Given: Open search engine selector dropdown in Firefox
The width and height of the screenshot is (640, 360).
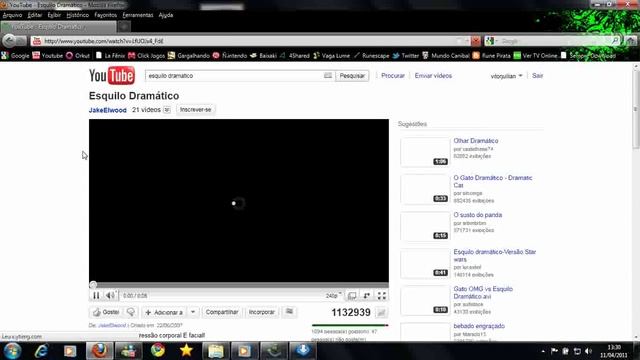Looking at the screenshot, I should pyautogui.click(x=492, y=41).
